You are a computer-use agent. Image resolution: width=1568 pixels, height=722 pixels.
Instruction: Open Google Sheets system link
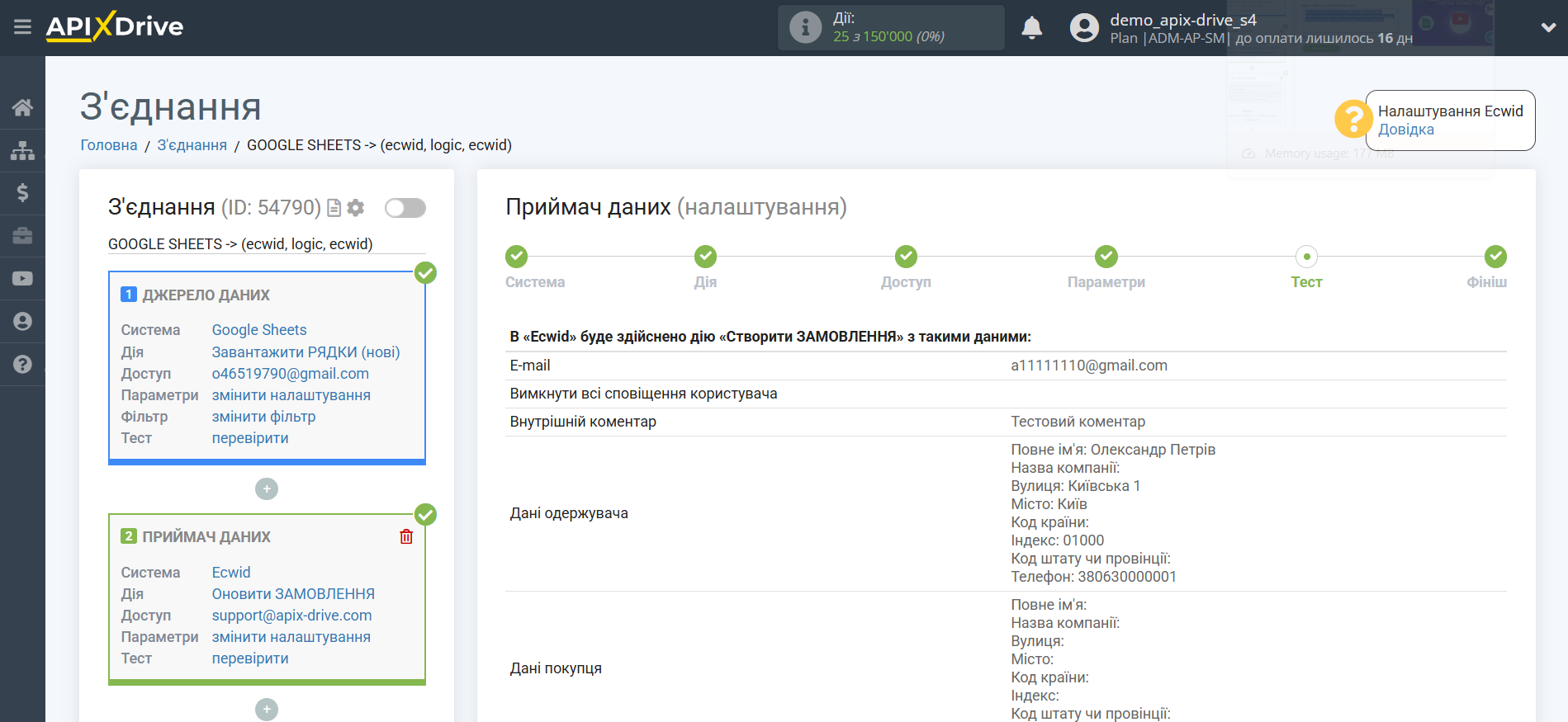tap(259, 330)
